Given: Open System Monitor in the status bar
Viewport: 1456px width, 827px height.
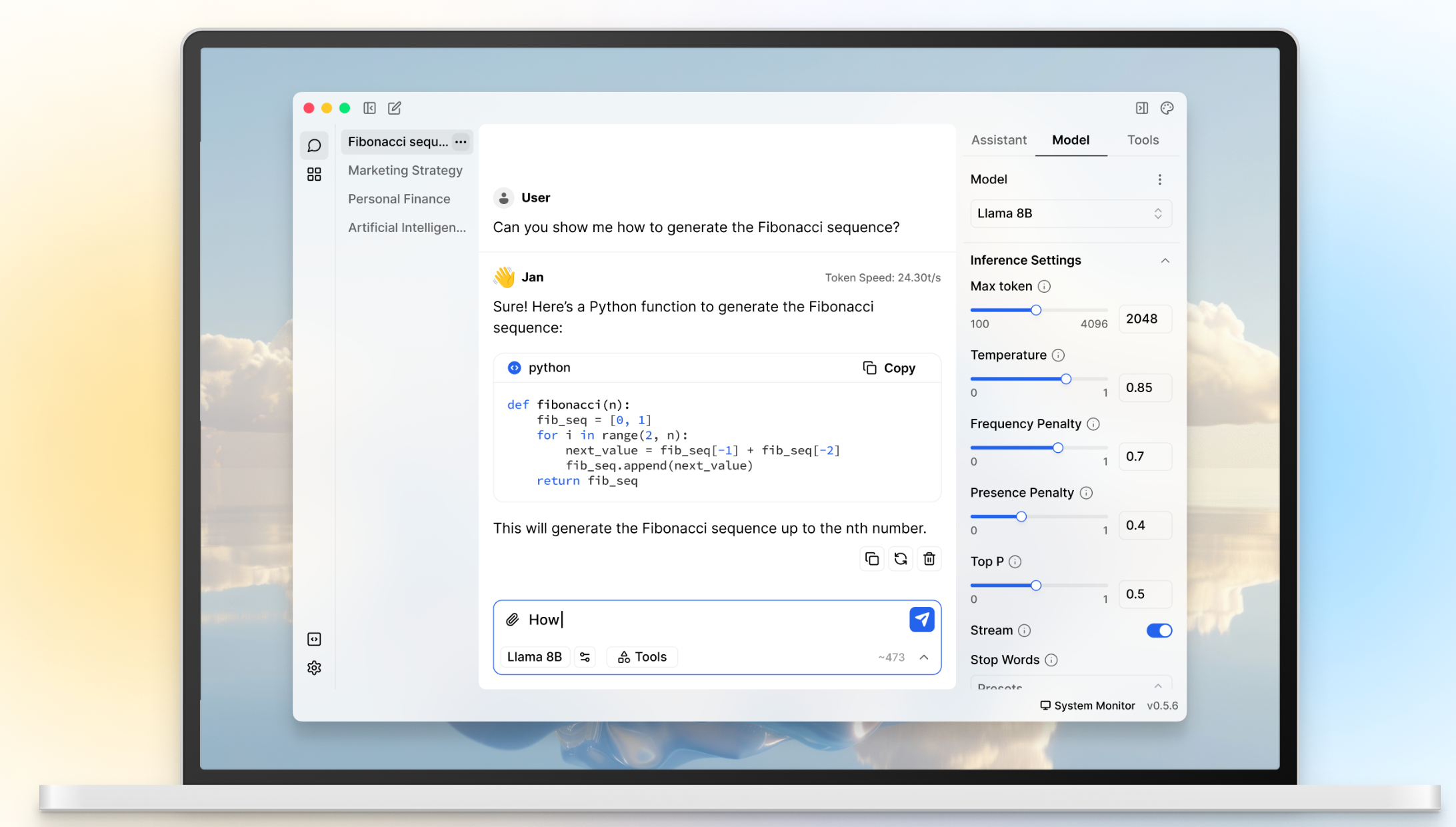Looking at the screenshot, I should click(1087, 706).
